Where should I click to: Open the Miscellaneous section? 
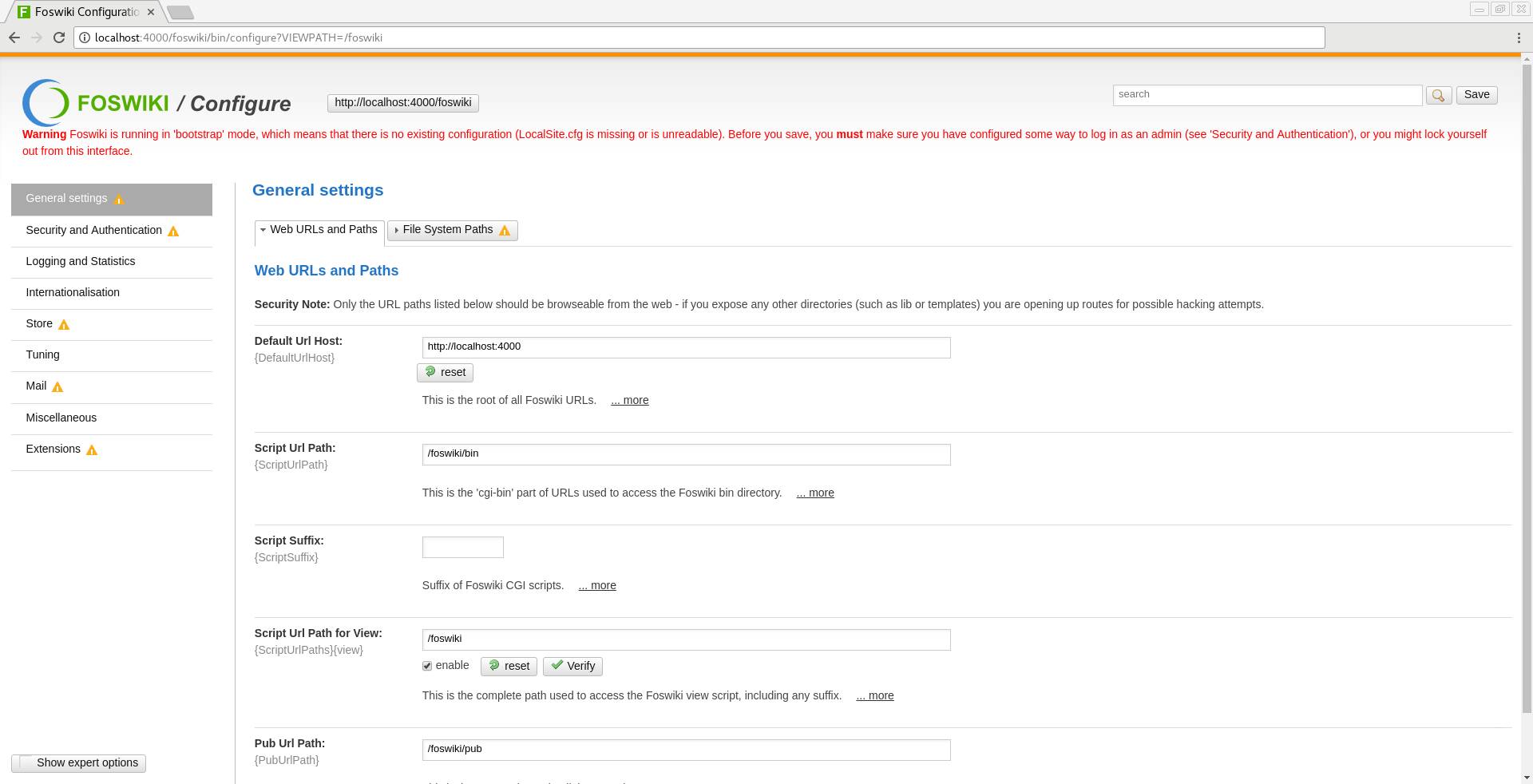(x=112, y=418)
